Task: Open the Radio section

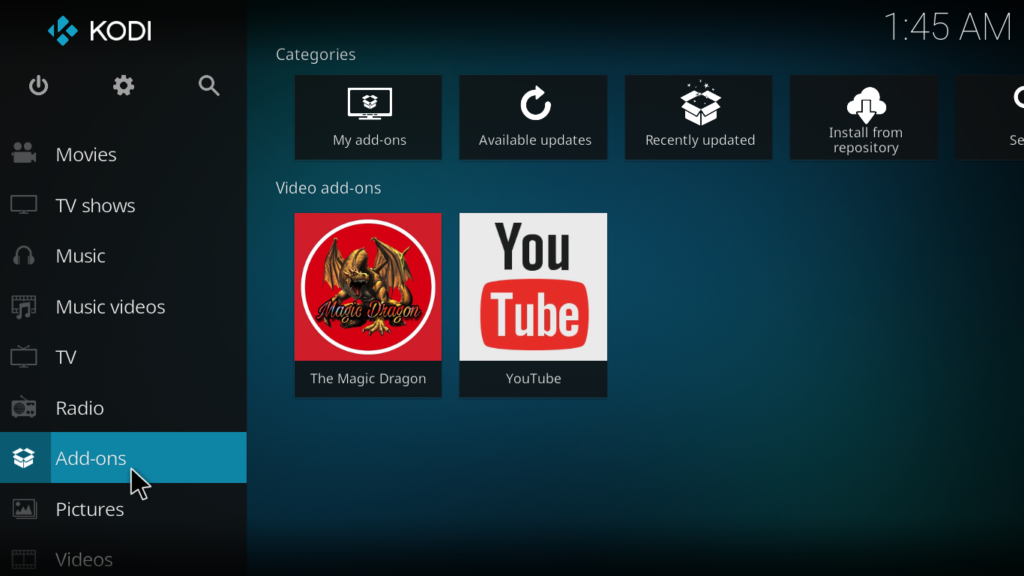Action: tap(80, 408)
